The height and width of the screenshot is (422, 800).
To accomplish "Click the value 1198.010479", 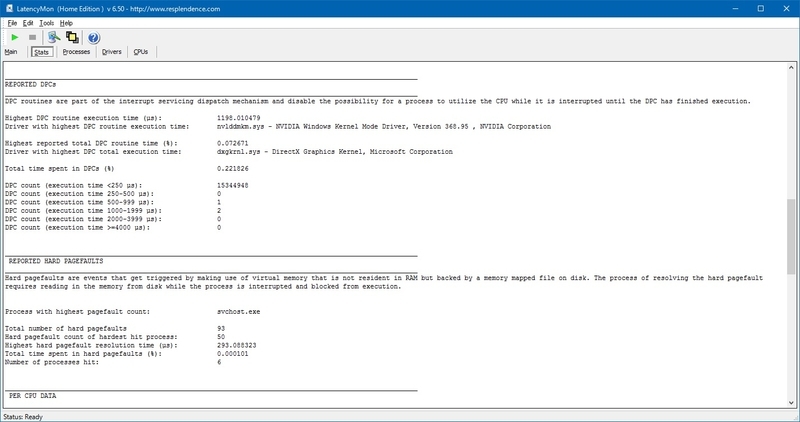I will (x=238, y=118).
